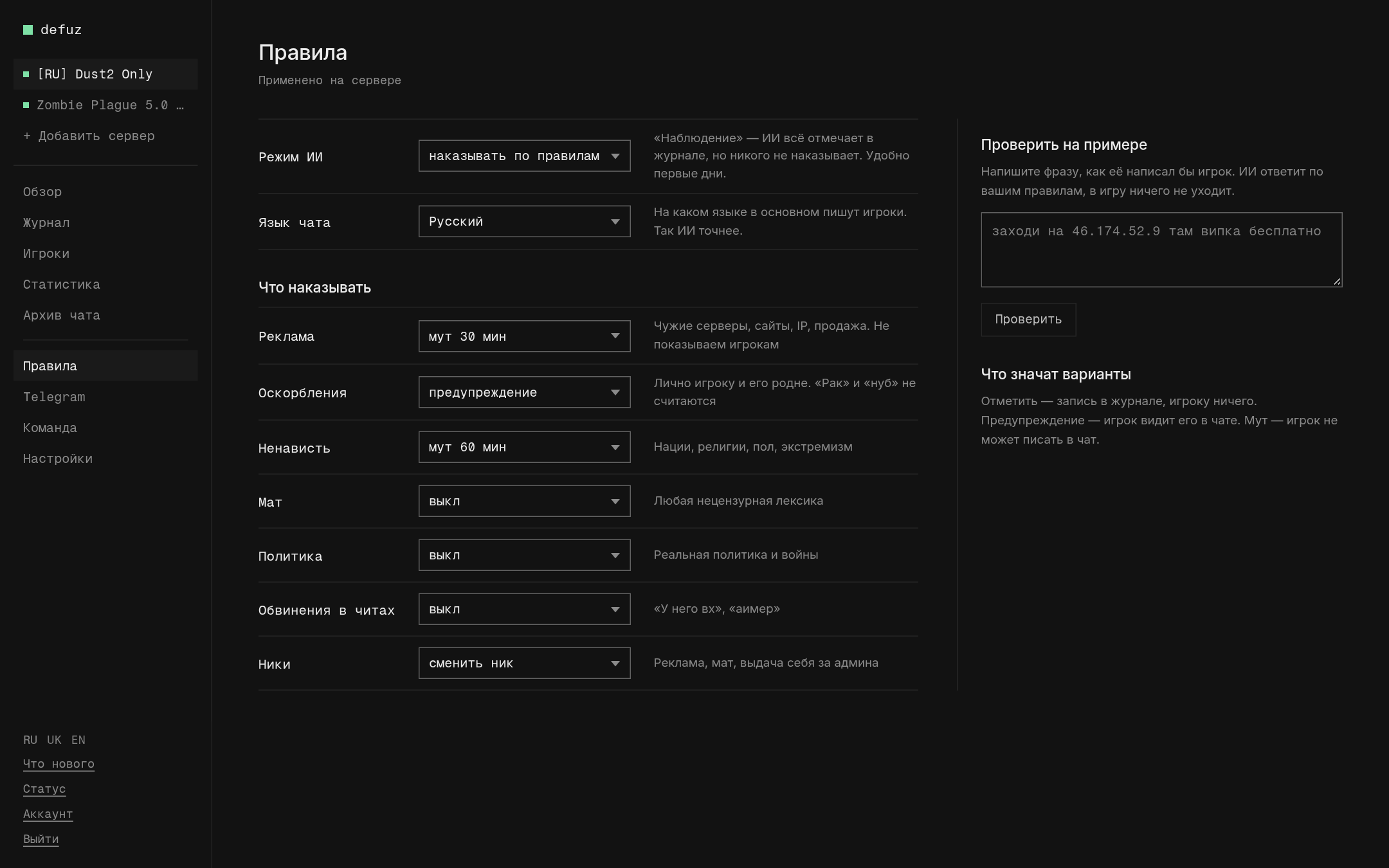Click the Правила page heading
Image resolution: width=1389 pixels, height=868 pixels.
pos(303,53)
